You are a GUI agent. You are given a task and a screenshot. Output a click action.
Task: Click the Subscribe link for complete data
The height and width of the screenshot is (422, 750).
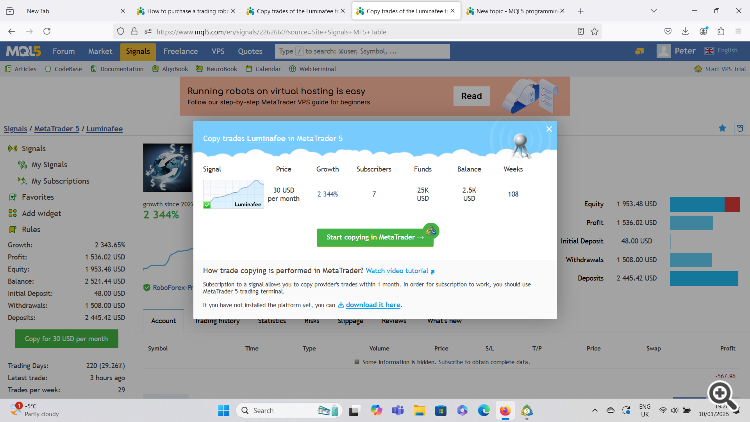coord(451,362)
